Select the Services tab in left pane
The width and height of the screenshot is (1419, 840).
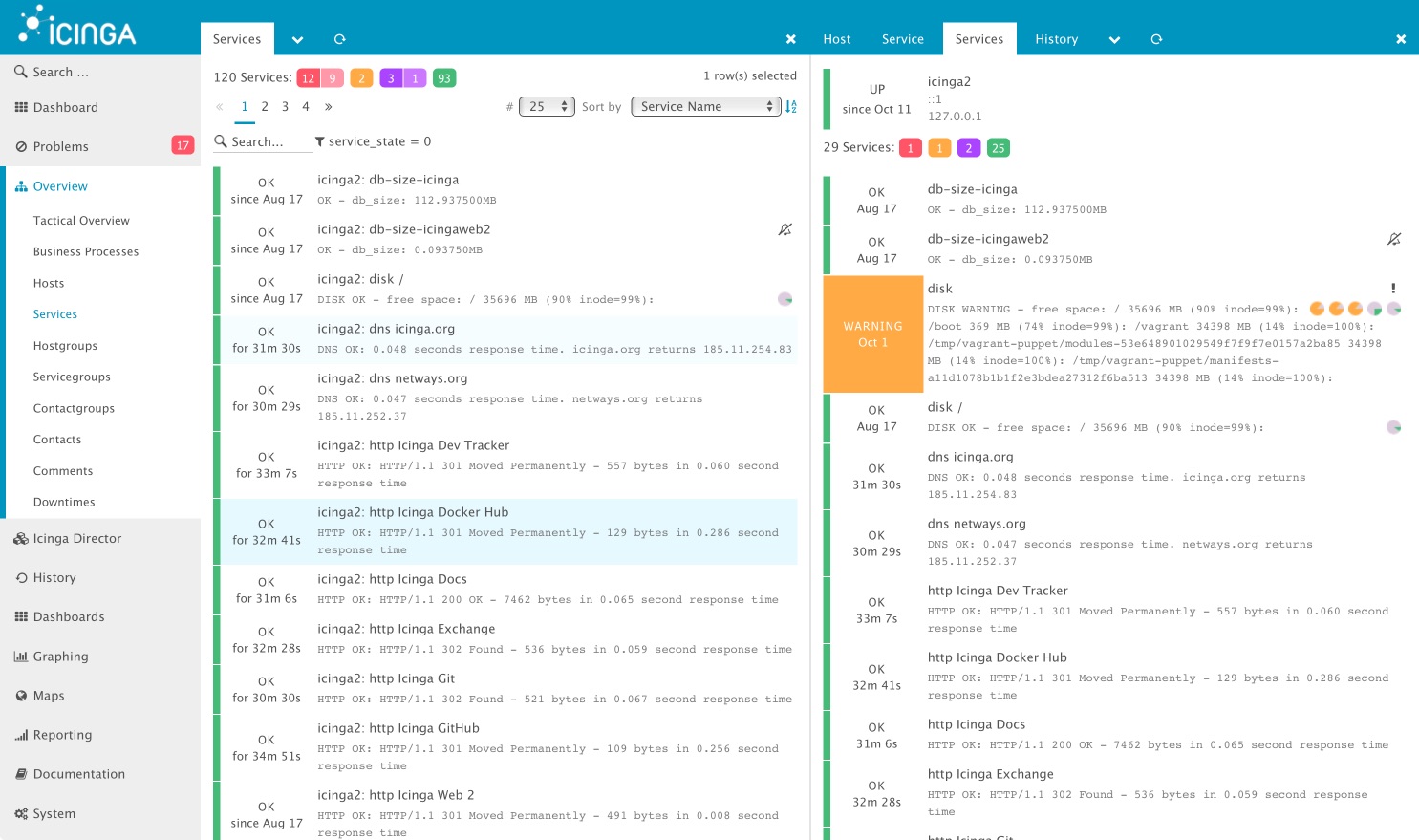click(237, 39)
